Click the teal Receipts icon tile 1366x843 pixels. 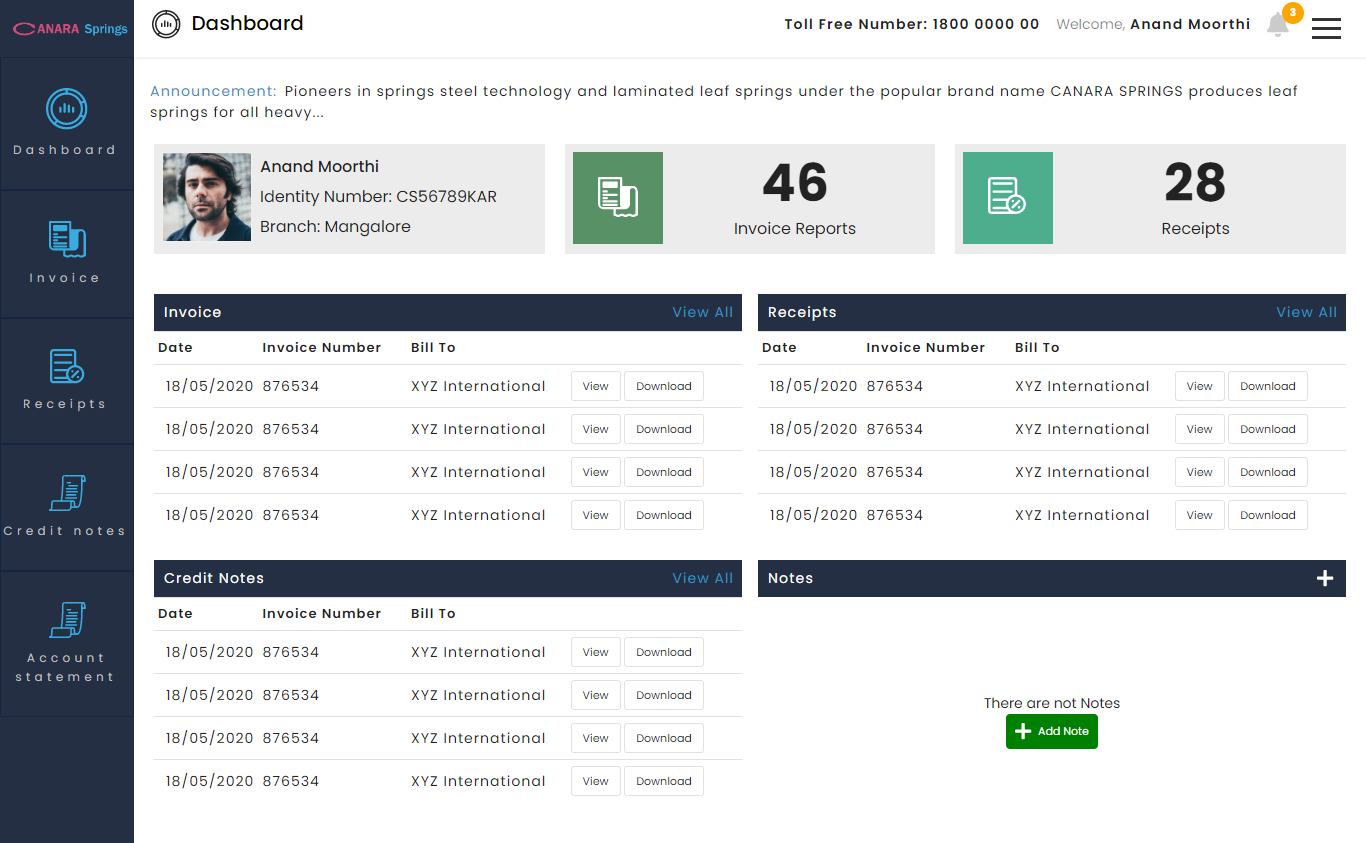(1007, 198)
